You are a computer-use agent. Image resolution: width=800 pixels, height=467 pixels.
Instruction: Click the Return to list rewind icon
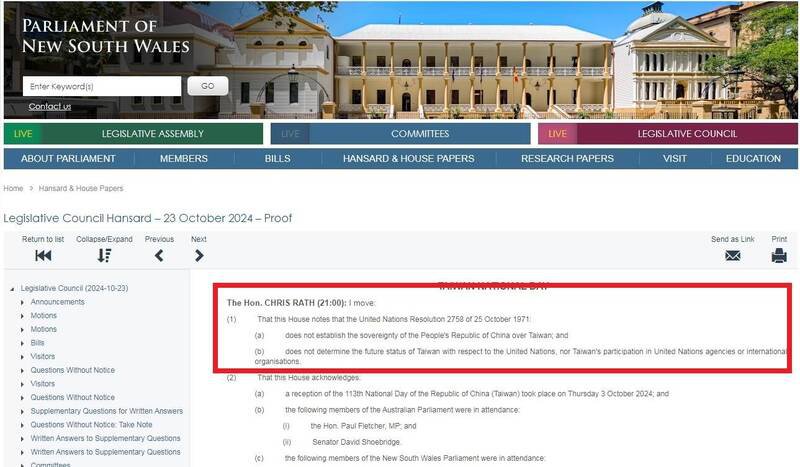pyautogui.click(x=43, y=255)
